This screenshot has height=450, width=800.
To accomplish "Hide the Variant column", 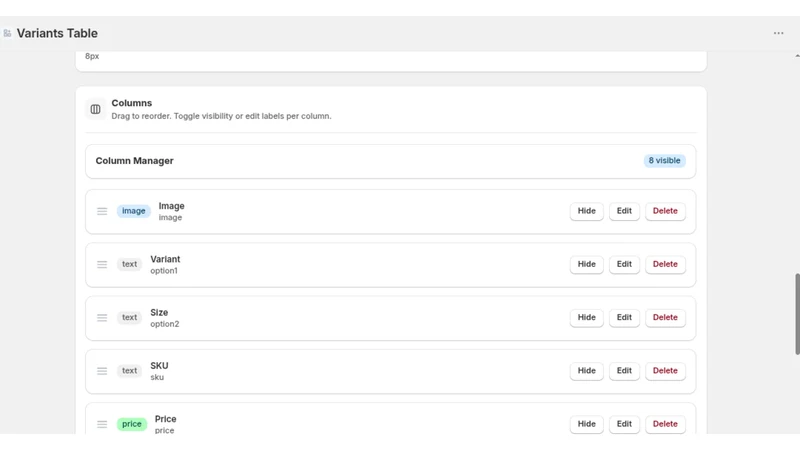I will pos(586,264).
